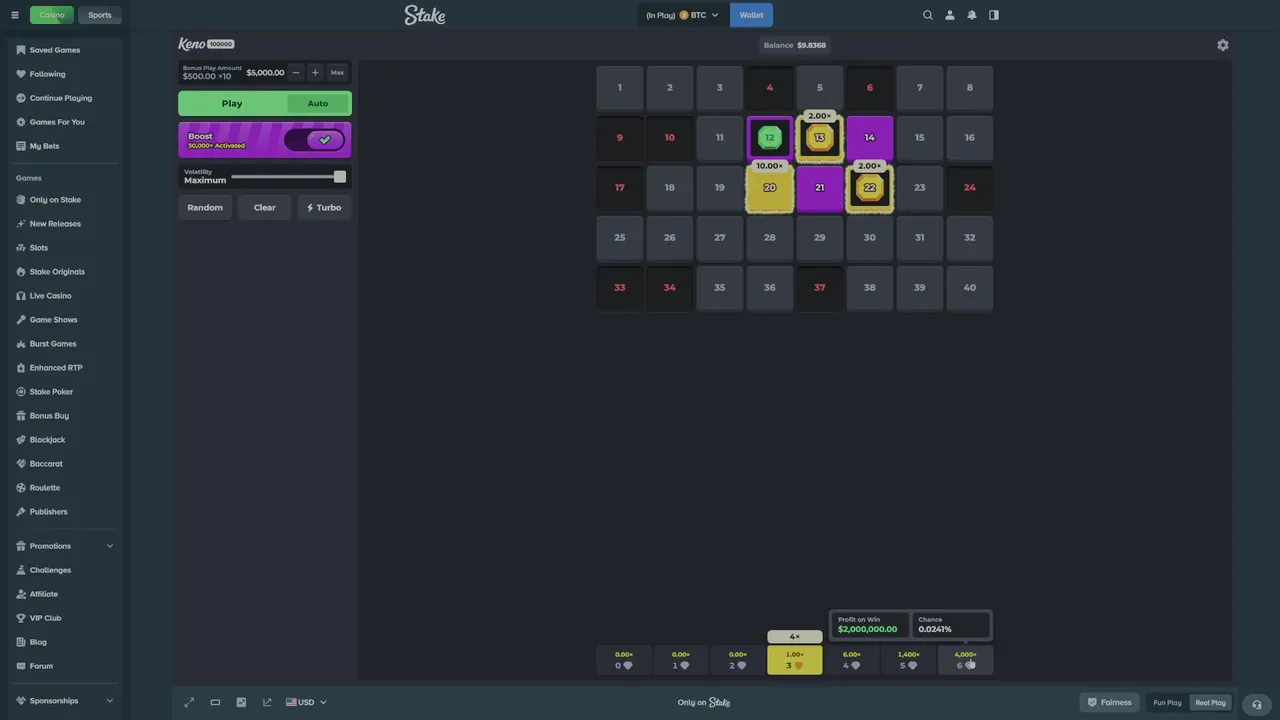Deselect Keno number 21

820,188
